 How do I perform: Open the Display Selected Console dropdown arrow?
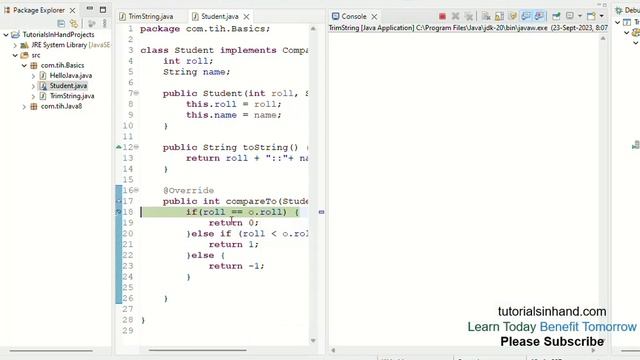[580, 16]
